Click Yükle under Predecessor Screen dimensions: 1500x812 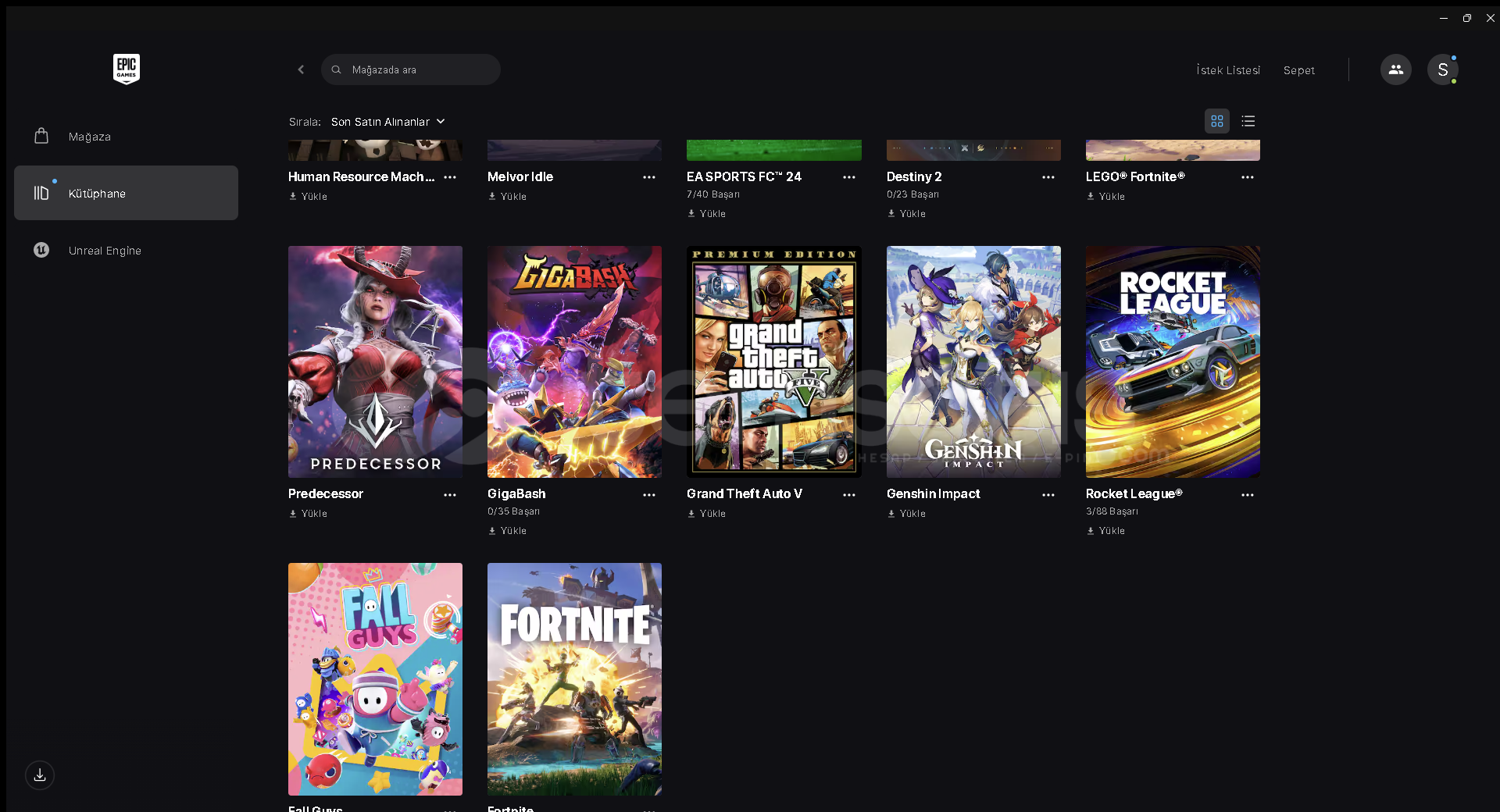pos(308,514)
